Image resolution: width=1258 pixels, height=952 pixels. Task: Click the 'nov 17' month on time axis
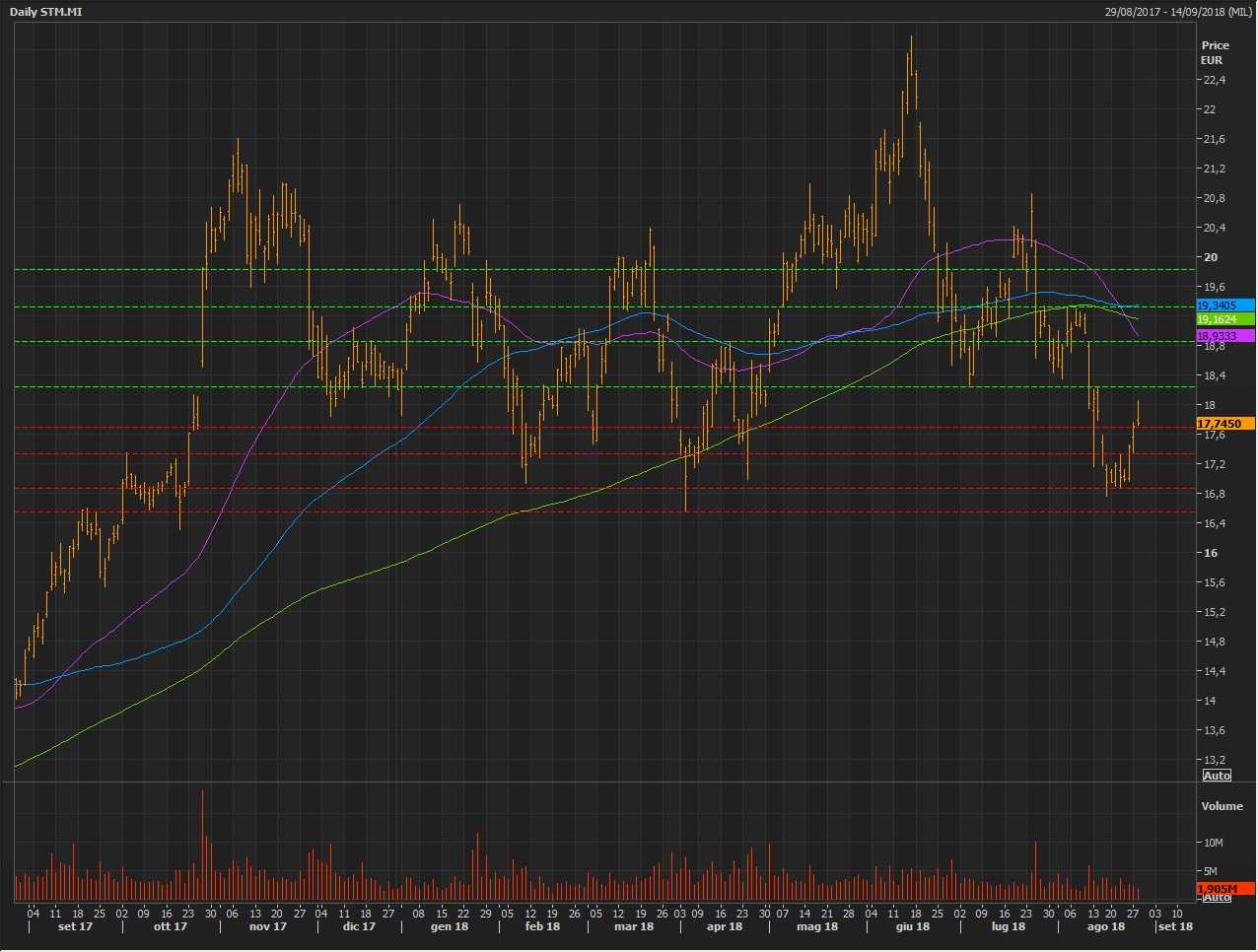click(x=267, y=926)
